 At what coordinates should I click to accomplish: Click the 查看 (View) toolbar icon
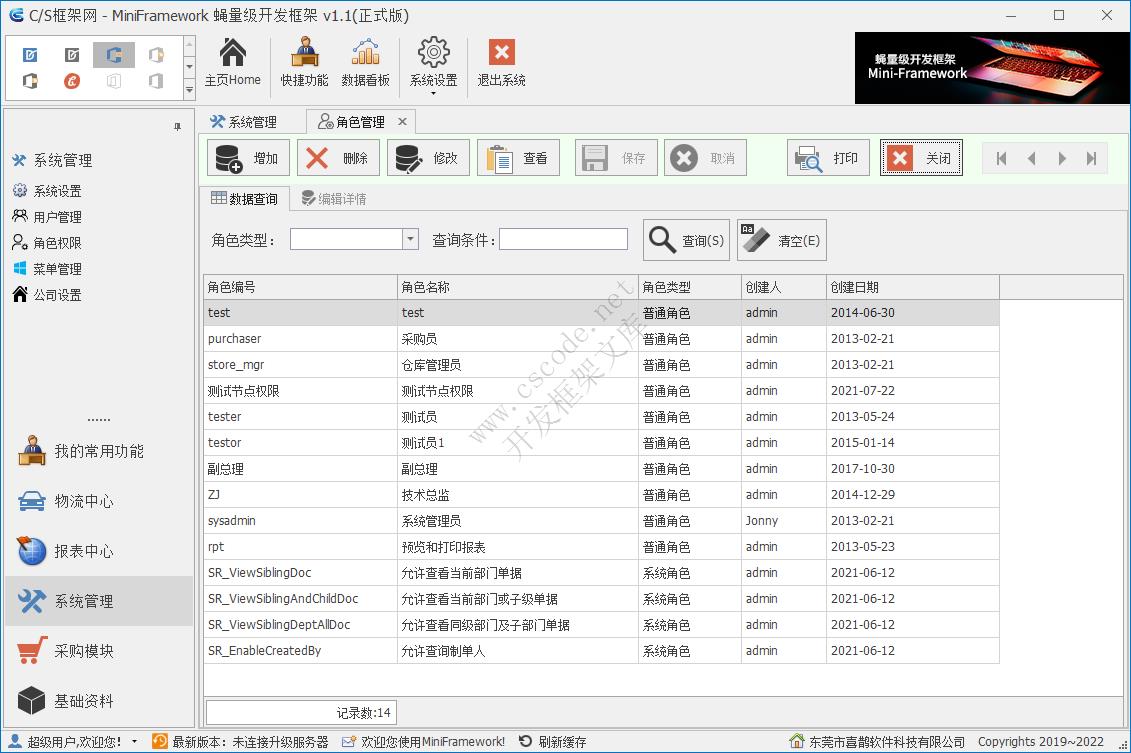tap(518, 157)
